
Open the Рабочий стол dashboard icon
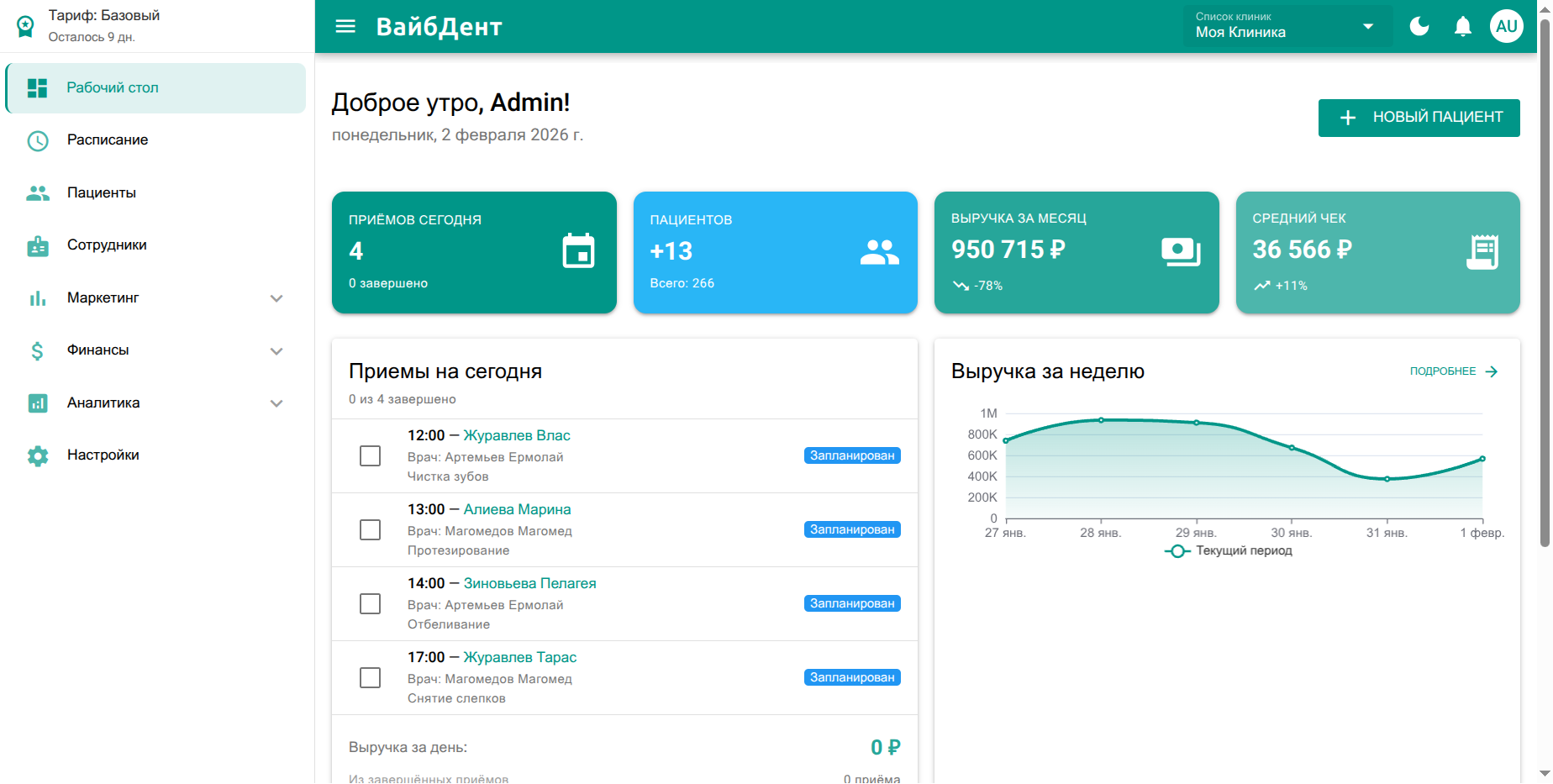click(x=37, y=87)
